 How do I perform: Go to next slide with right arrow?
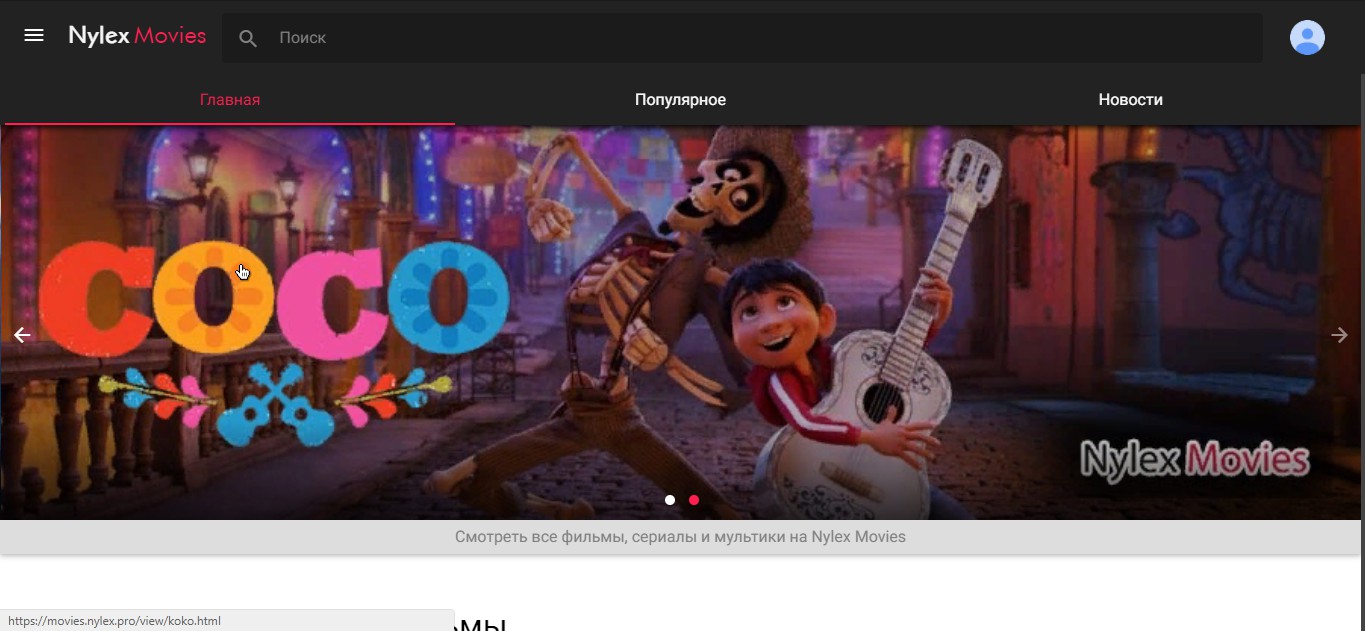[1340, 335]
